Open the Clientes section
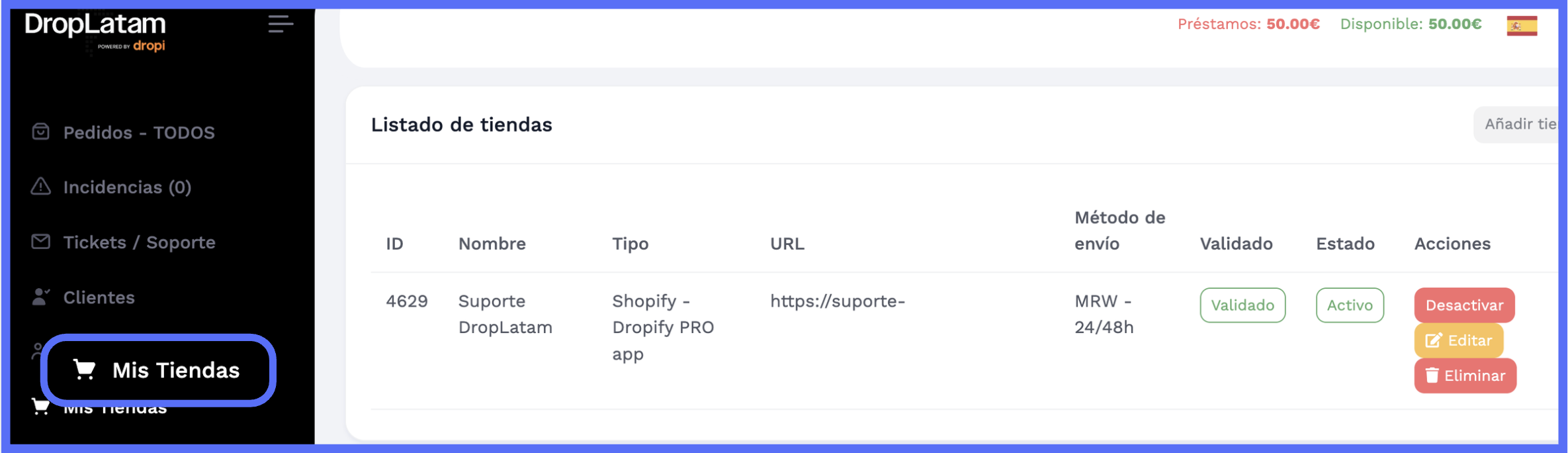Screen dimensions: 1568x453 coord(99,297)
